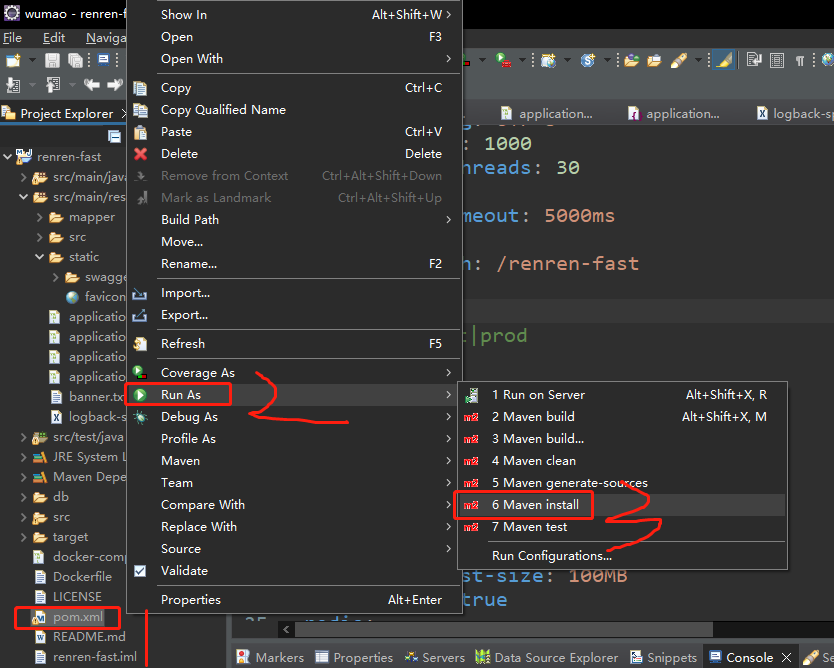Click the Save floppy disk icon
The image size is (834, 668).
52,60
